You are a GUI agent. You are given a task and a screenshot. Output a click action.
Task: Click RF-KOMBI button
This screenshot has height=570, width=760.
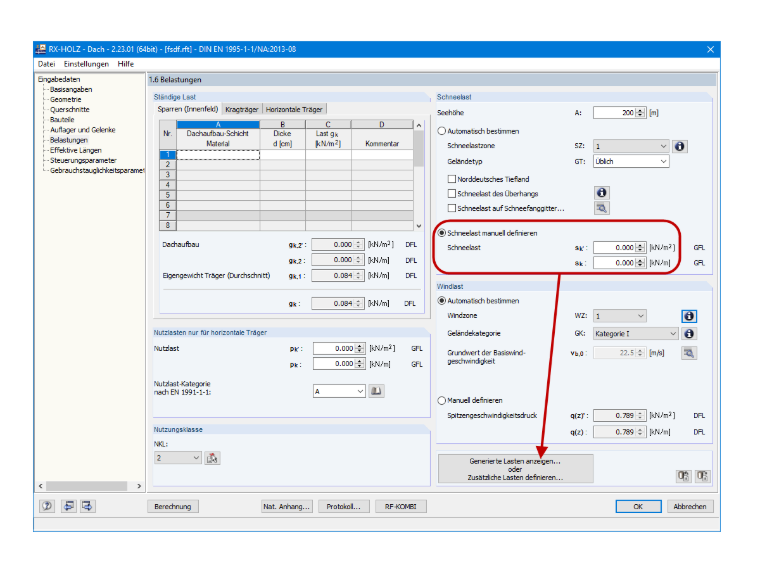pos(400,507)
